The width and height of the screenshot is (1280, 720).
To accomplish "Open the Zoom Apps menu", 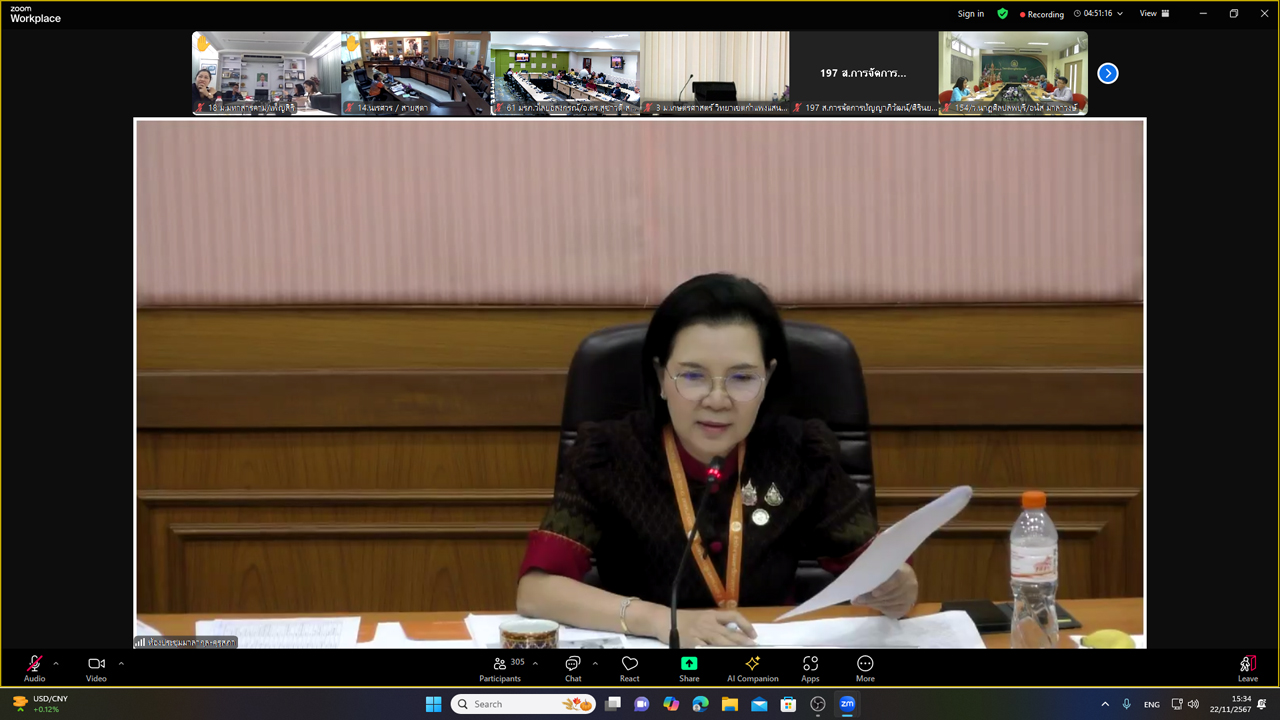I will 810,667.
